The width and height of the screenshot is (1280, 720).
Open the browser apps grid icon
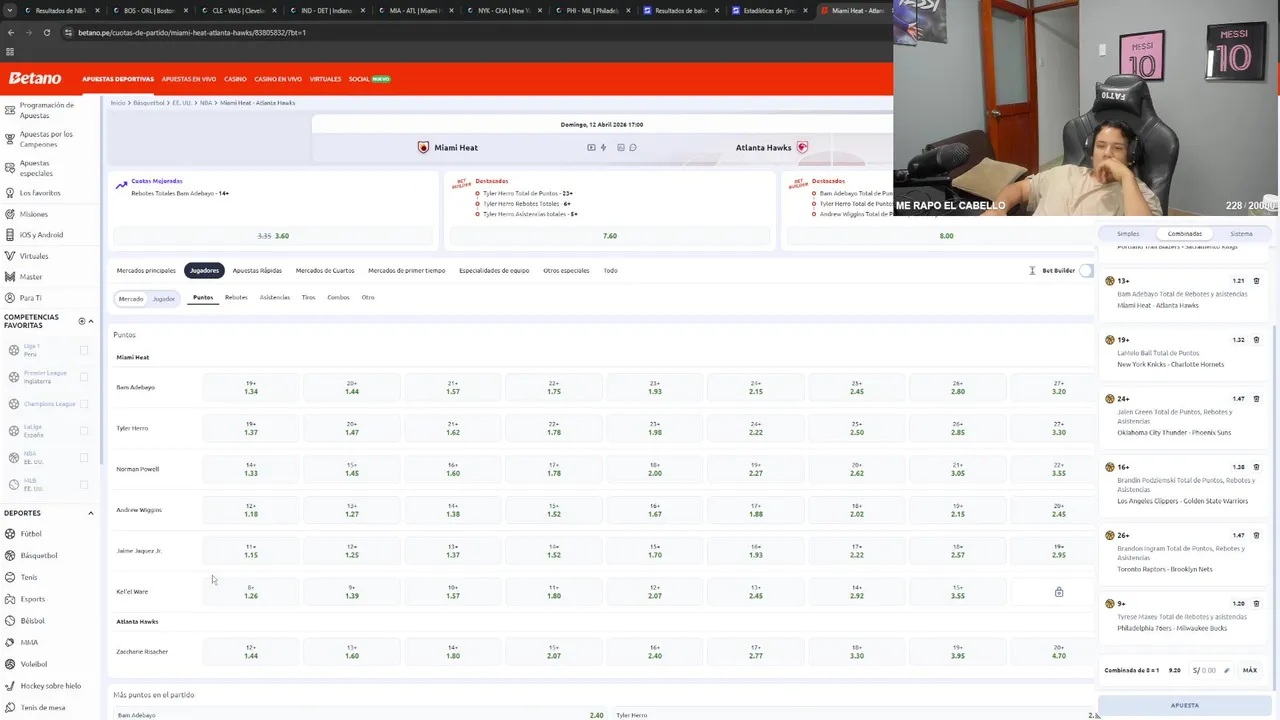[x=10, y=52]
